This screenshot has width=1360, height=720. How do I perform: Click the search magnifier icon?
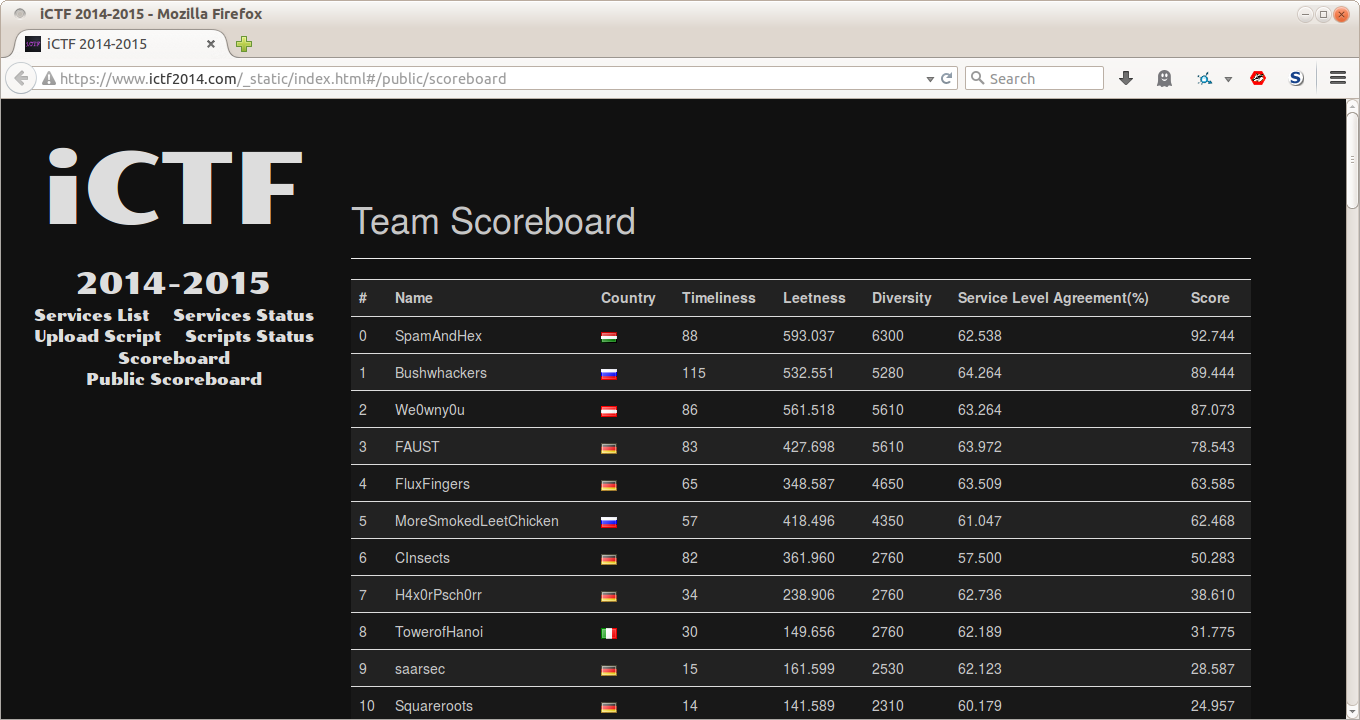(x=978, y=78)
